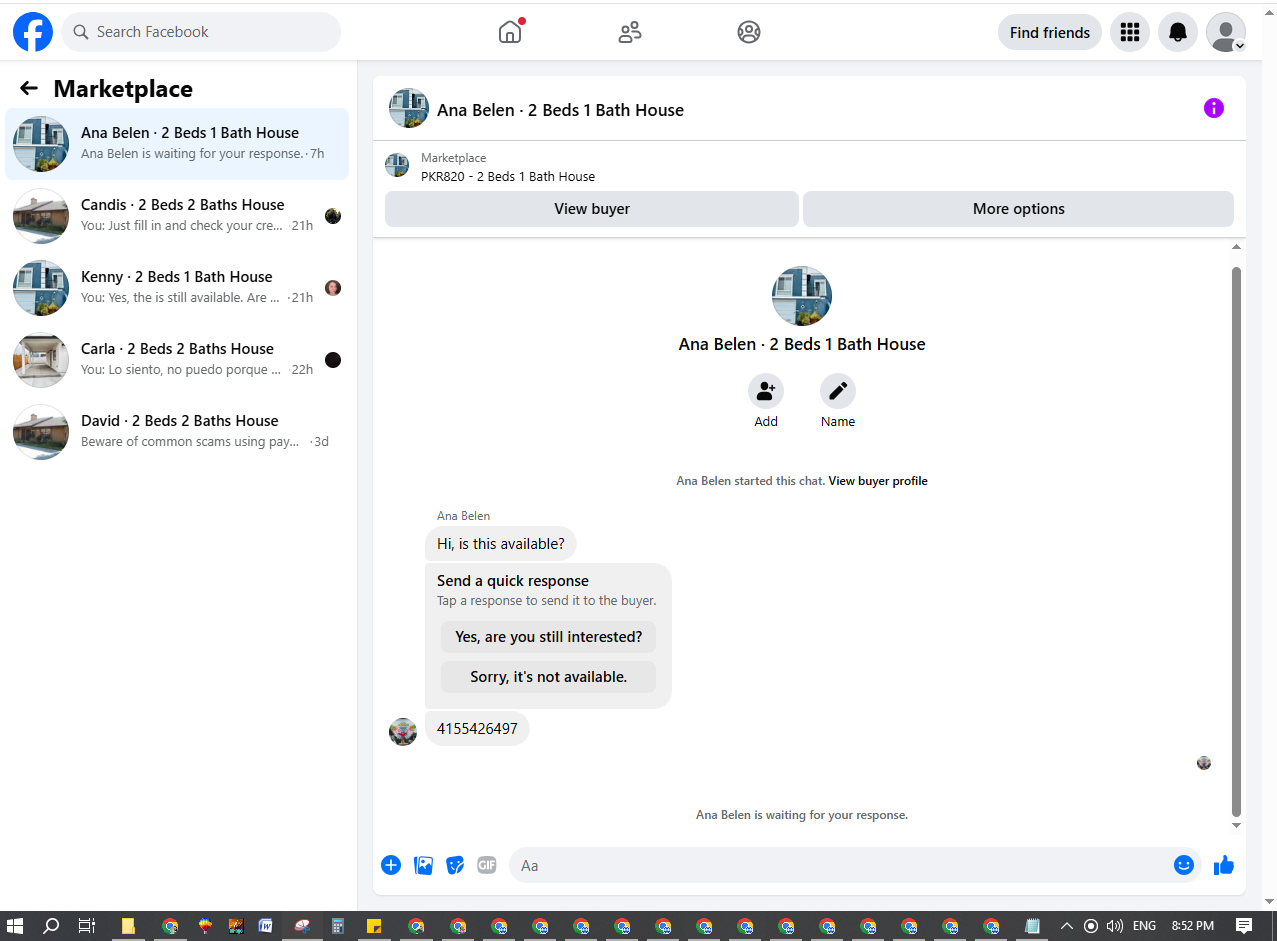Click the Facebook logo
This screenshot has height=941, width=1277.
[x=32, y=32]
